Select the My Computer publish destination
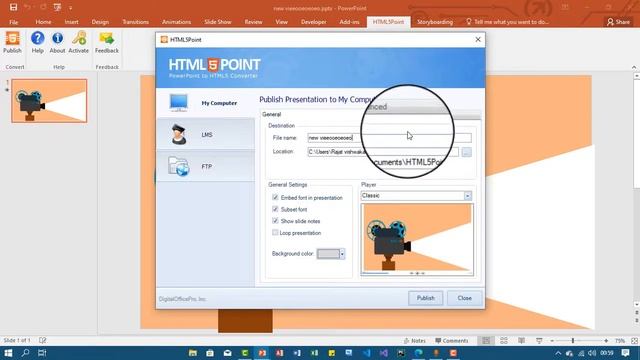The height and width of the screenshot is (360, 640). click(205, 103)
